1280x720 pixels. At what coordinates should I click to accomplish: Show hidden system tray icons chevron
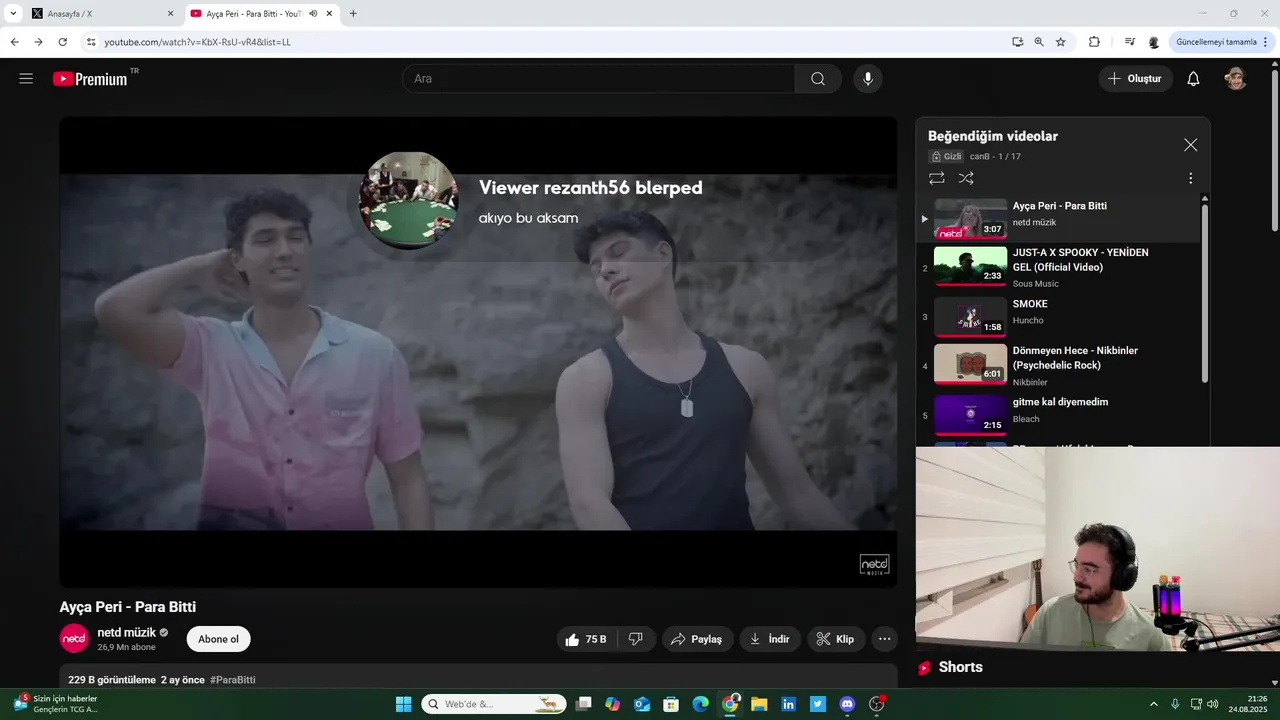tap(1153, 704)
